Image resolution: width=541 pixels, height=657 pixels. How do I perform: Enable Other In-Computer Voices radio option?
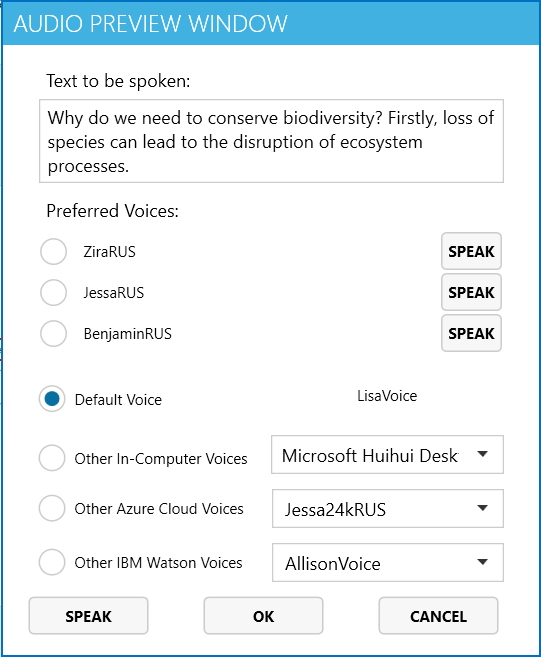coord(52,458)
